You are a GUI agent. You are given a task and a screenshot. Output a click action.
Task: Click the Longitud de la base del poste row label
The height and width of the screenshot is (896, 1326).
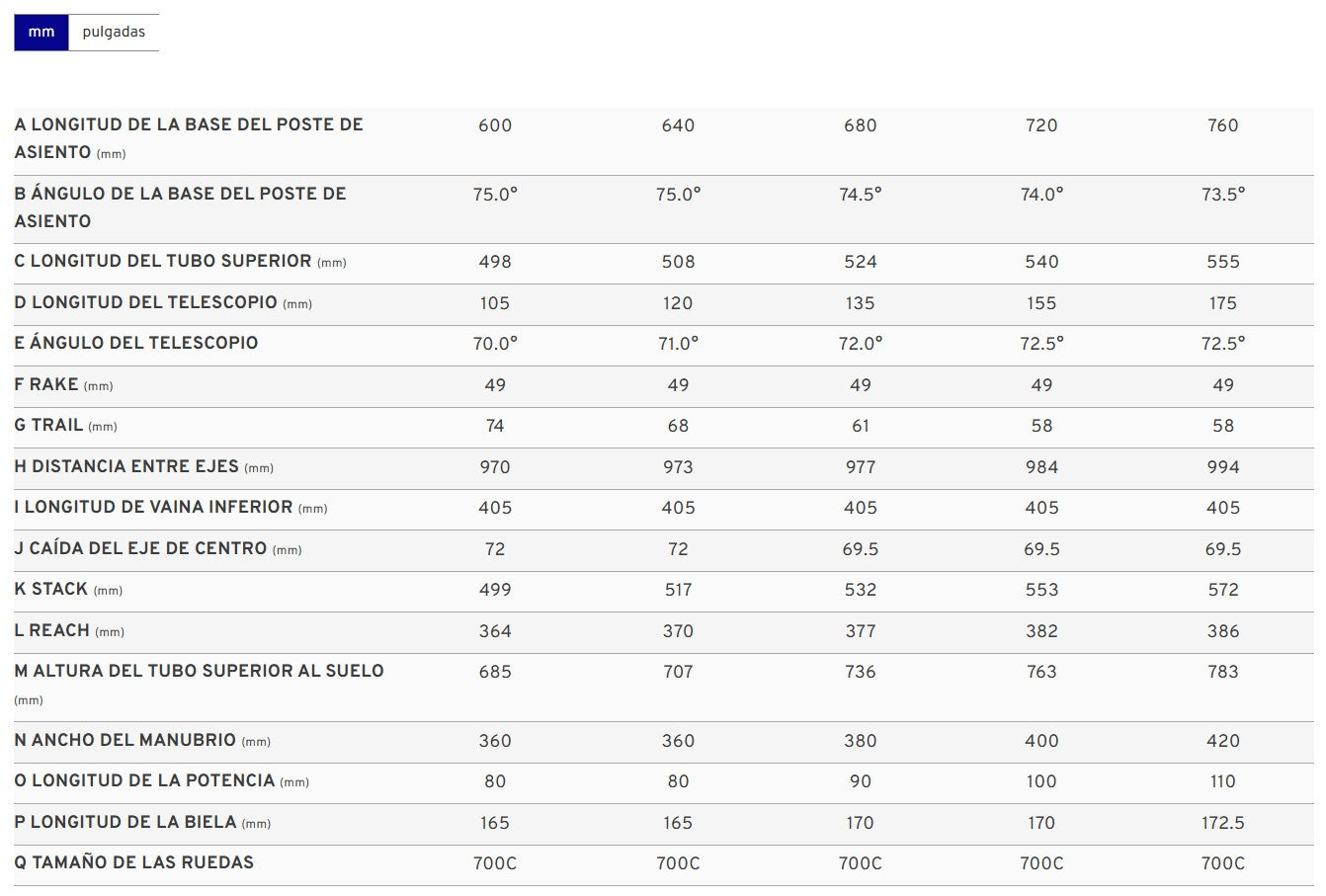click(189, 138)
